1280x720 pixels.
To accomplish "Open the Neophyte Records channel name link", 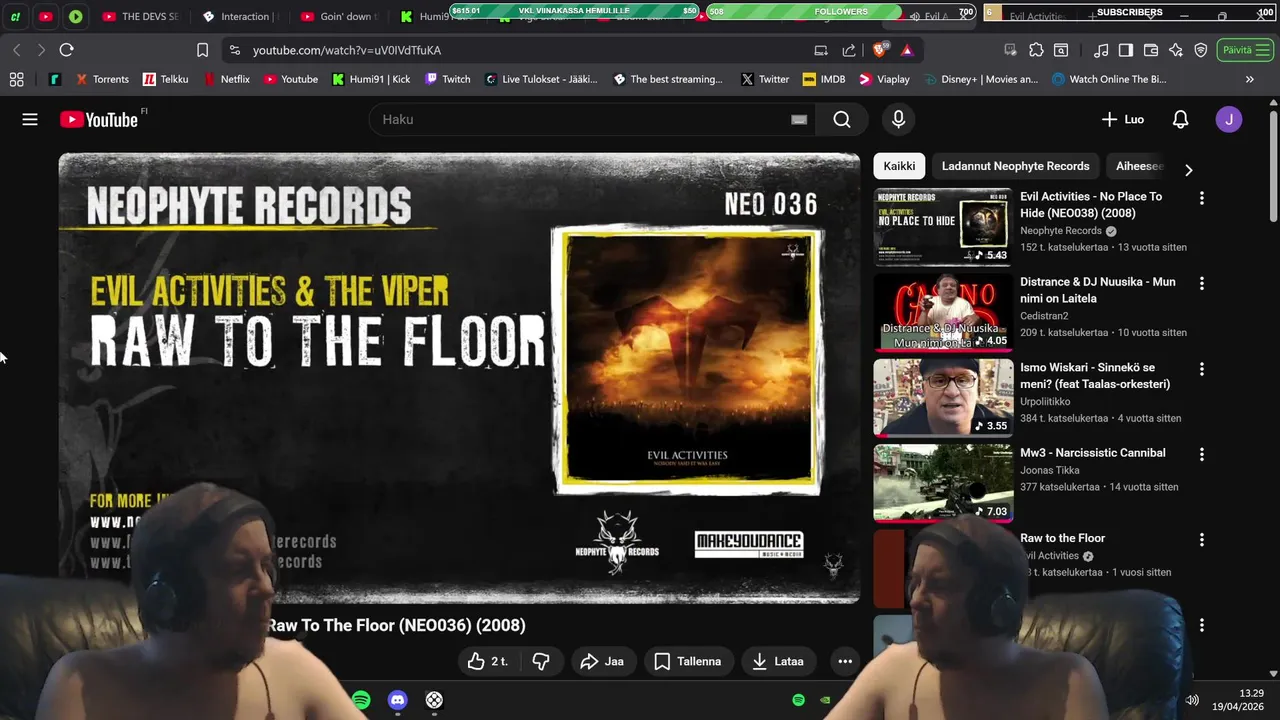I will [1061, 231].
